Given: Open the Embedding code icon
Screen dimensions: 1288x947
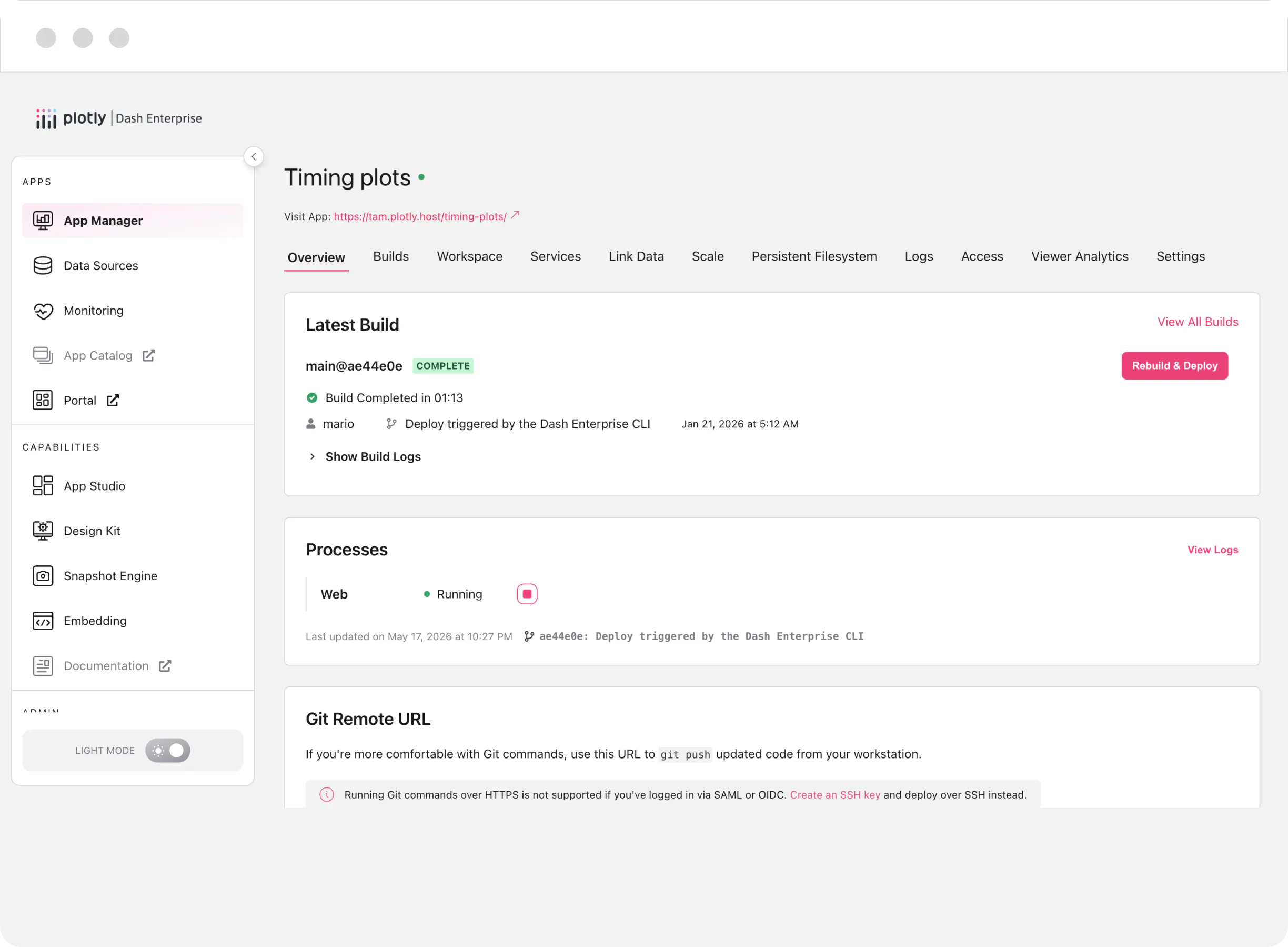Looking at the screenshot, I should click(x=43, y=621).
